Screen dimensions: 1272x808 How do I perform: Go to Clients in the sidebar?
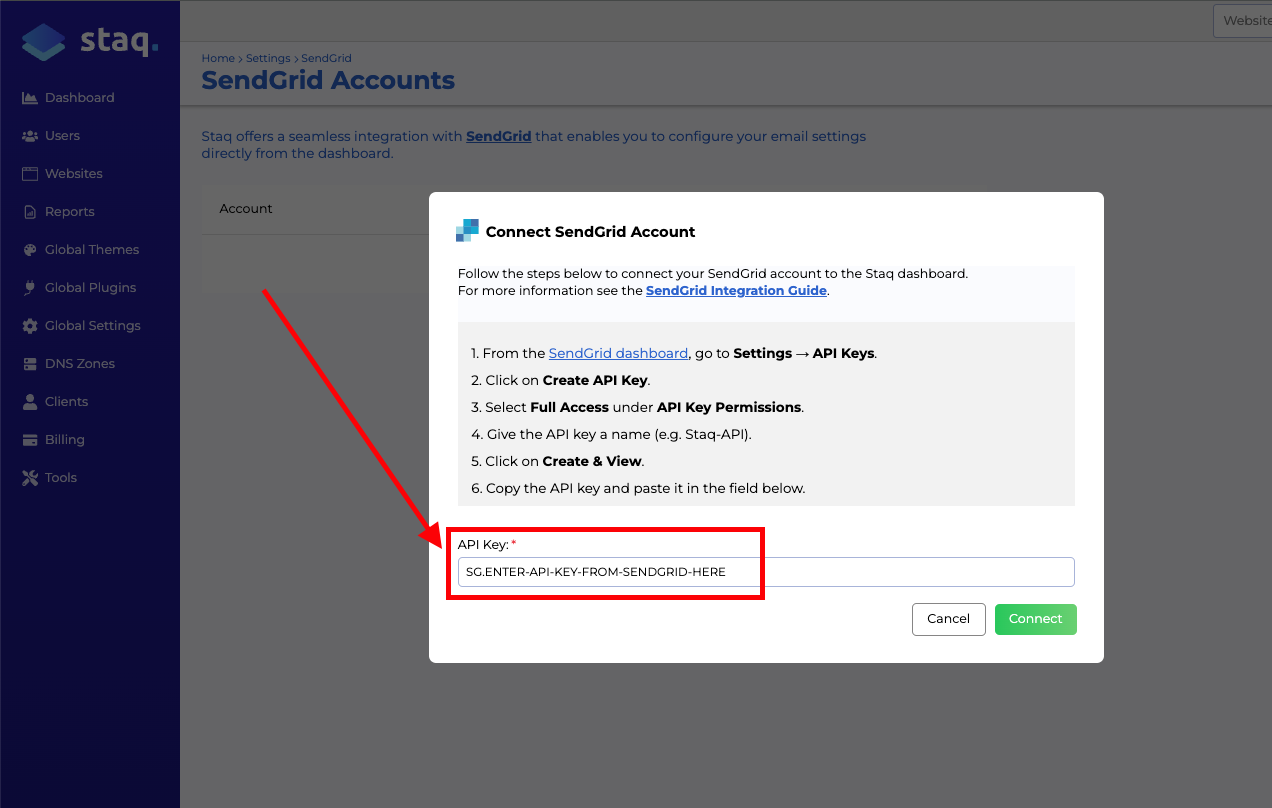coord(55,402)
